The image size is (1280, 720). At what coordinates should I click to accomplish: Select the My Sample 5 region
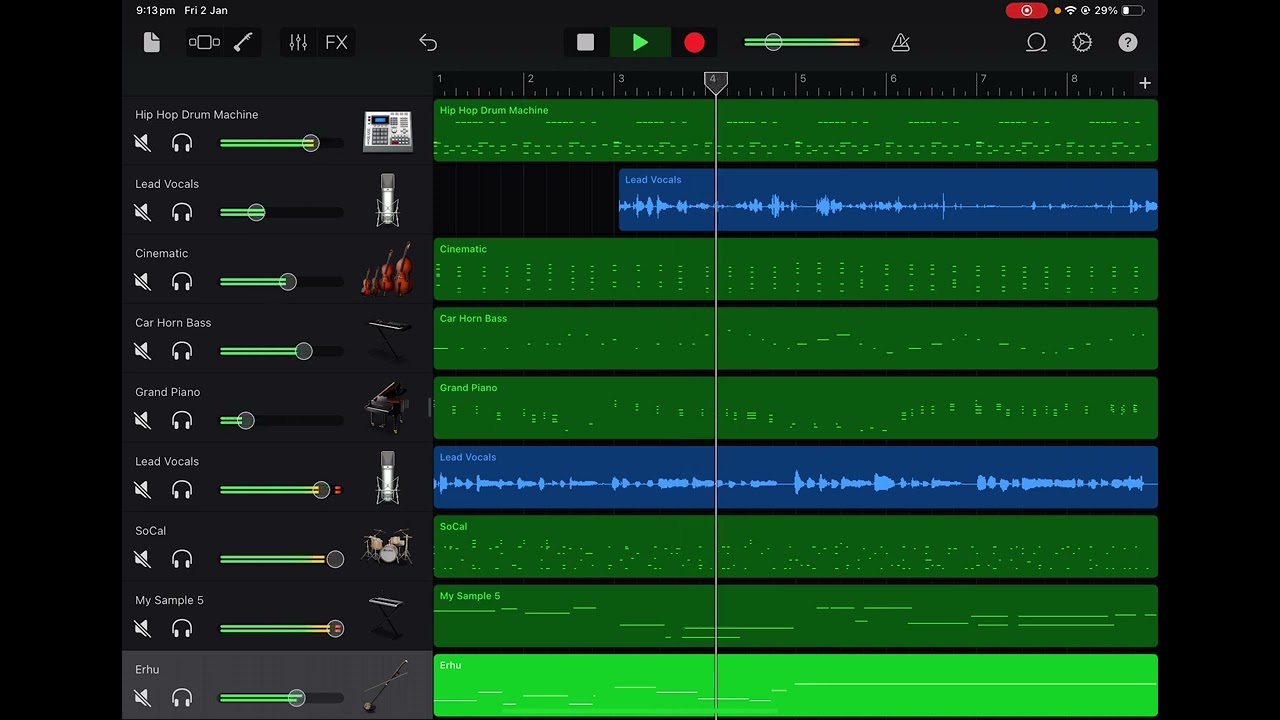coord(796,616)
